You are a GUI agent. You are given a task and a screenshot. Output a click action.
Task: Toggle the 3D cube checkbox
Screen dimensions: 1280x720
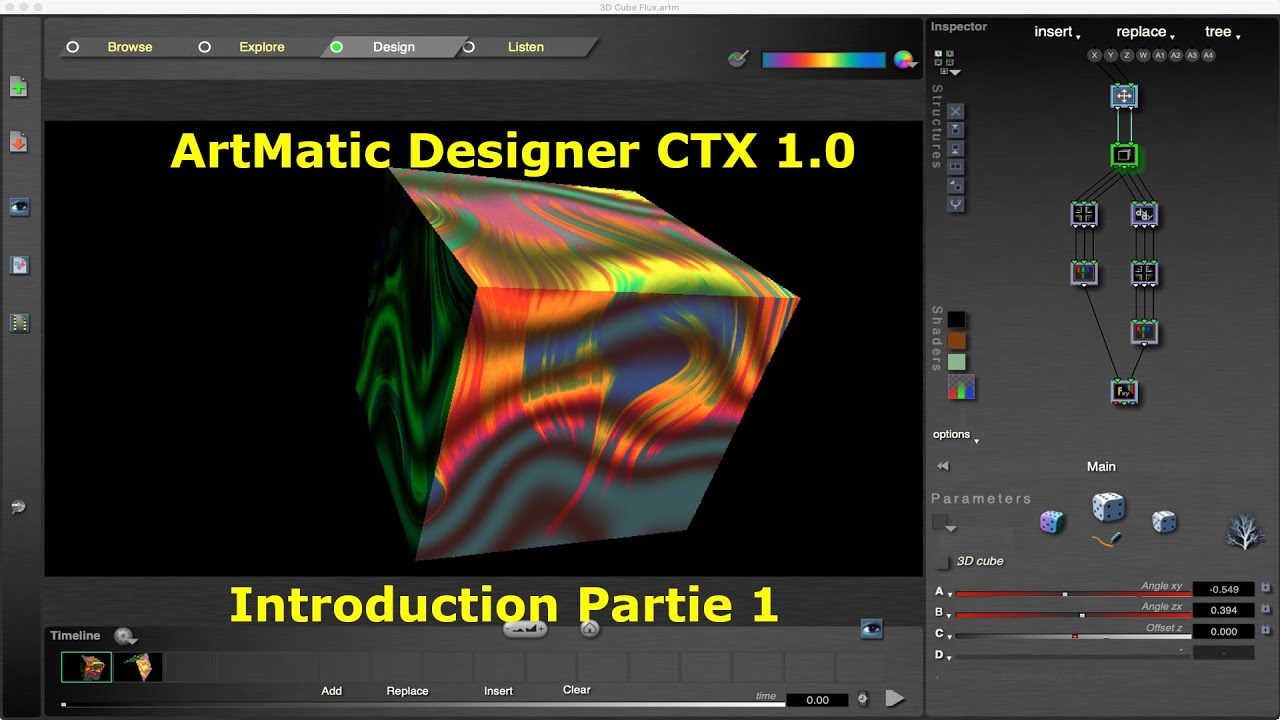tap(941, 562)
